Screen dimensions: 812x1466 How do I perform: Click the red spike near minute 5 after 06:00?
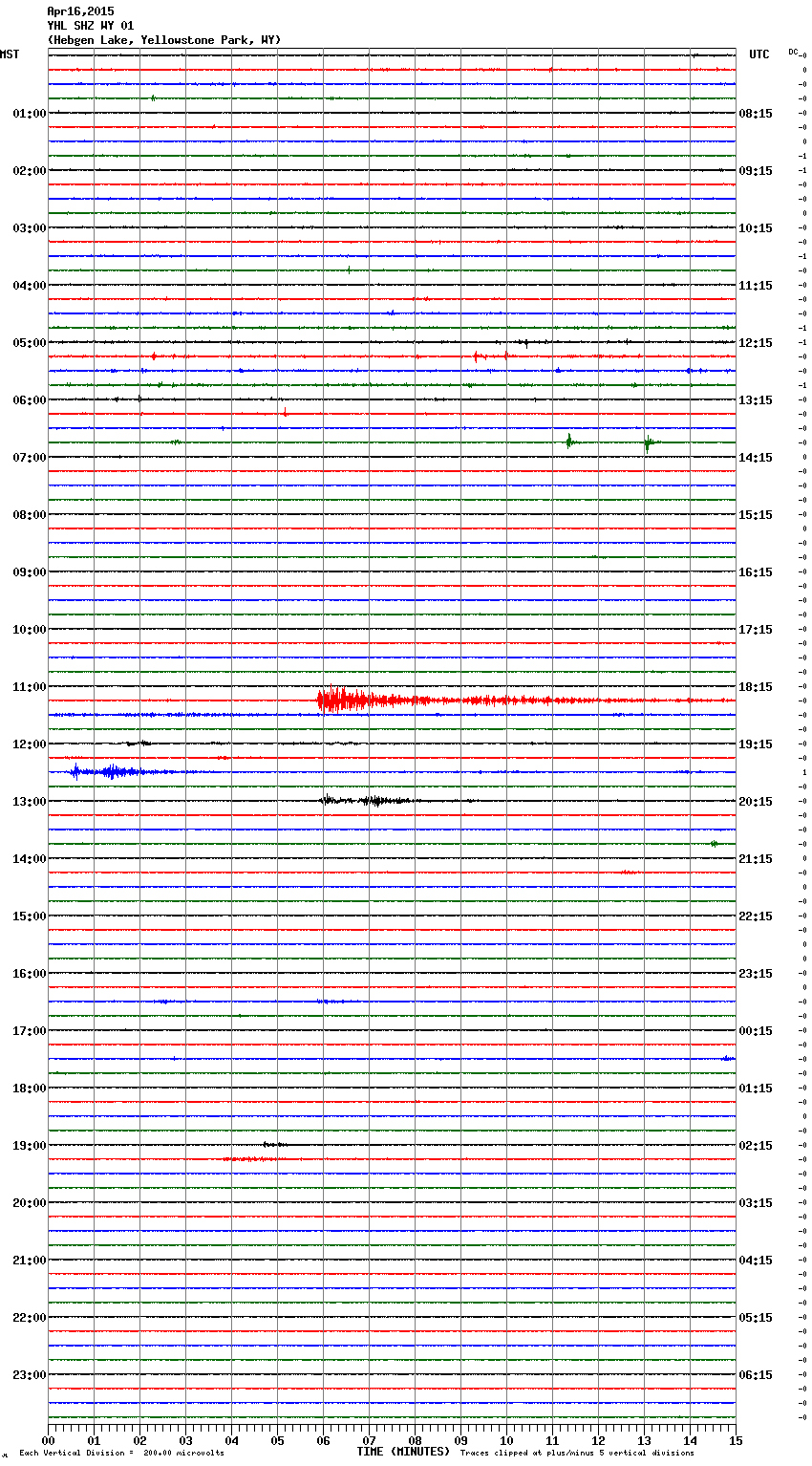285,413
